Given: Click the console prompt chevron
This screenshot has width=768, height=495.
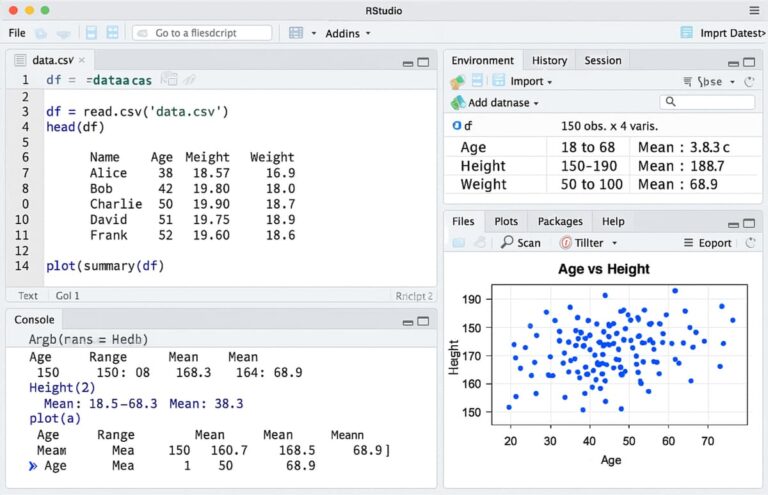Looking at the screenshot, I should pyautogui.click(x=33, y=466).
